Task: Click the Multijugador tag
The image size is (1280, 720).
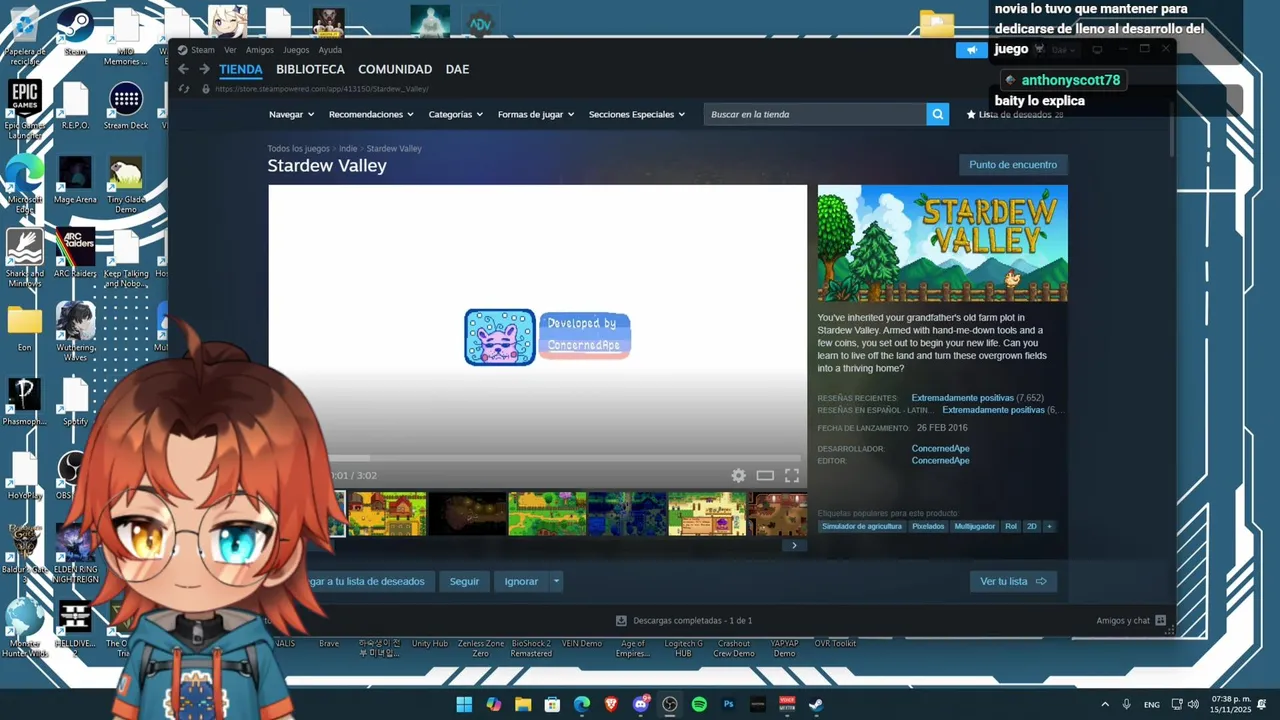Action: pos(975,526)
